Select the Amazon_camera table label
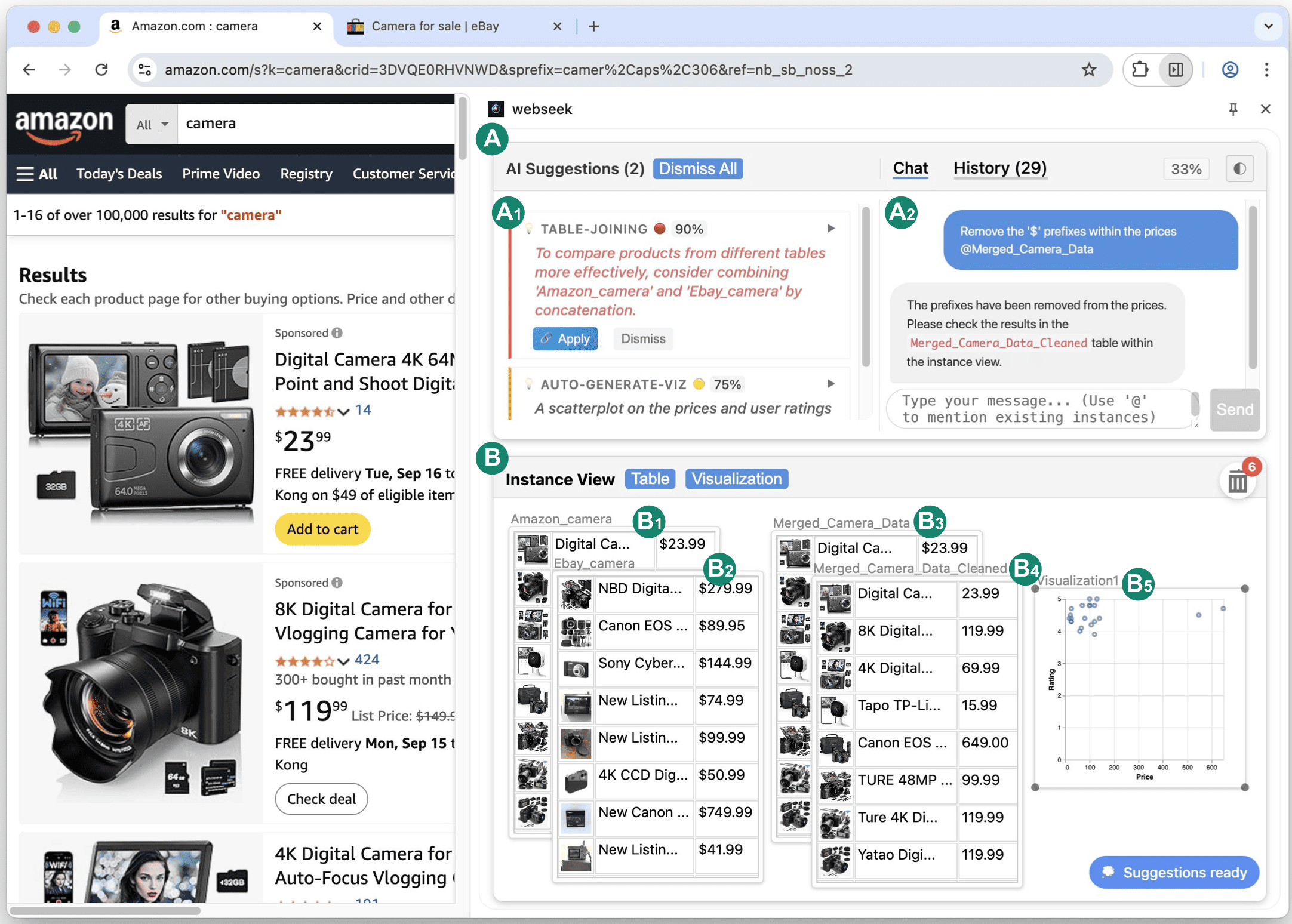The height and width of the screenshot is (924, 1292). click(x=561, y=519)
